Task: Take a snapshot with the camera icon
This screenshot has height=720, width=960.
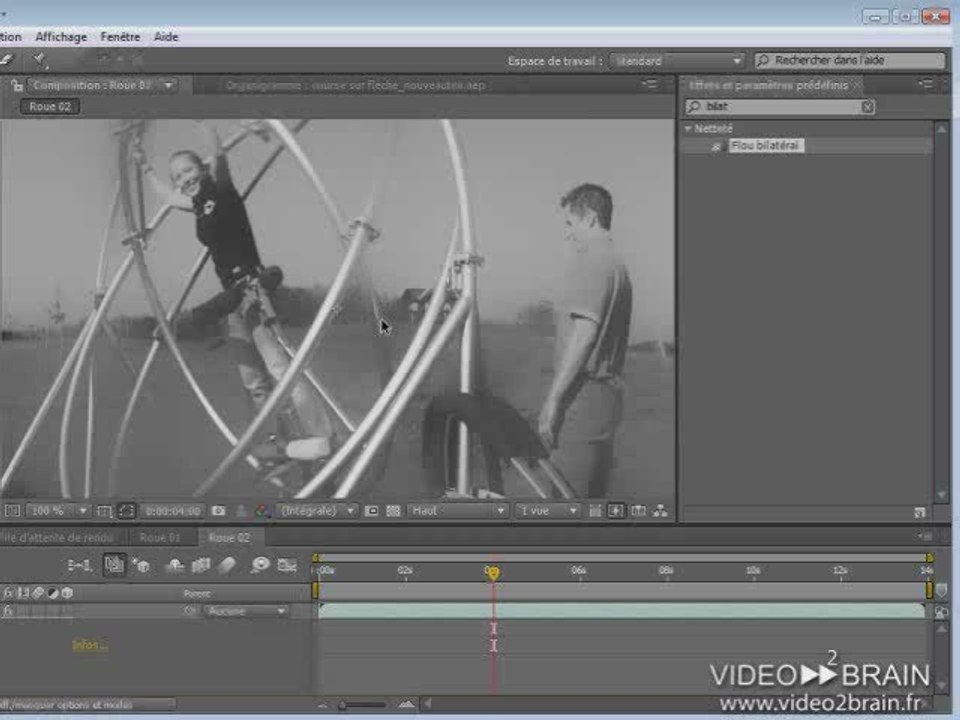Action: click(219, 511)
